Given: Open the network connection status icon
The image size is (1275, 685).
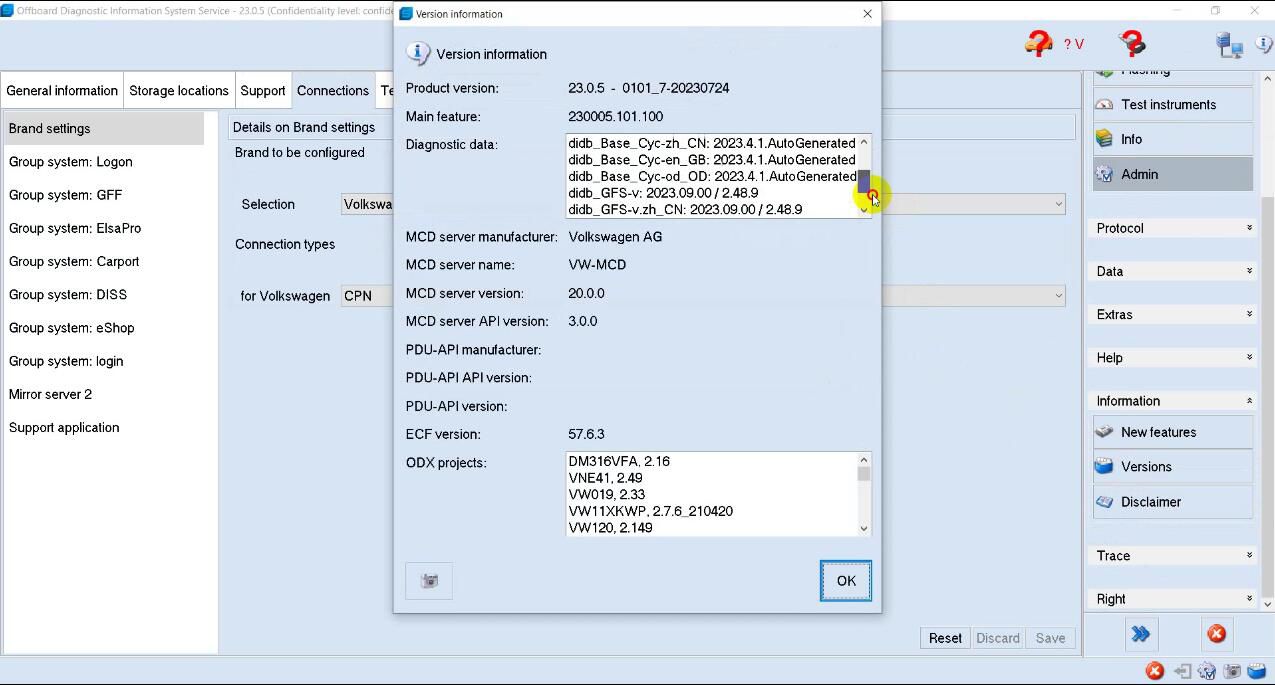Looking at the screenshot, I should coord(1229,45).
